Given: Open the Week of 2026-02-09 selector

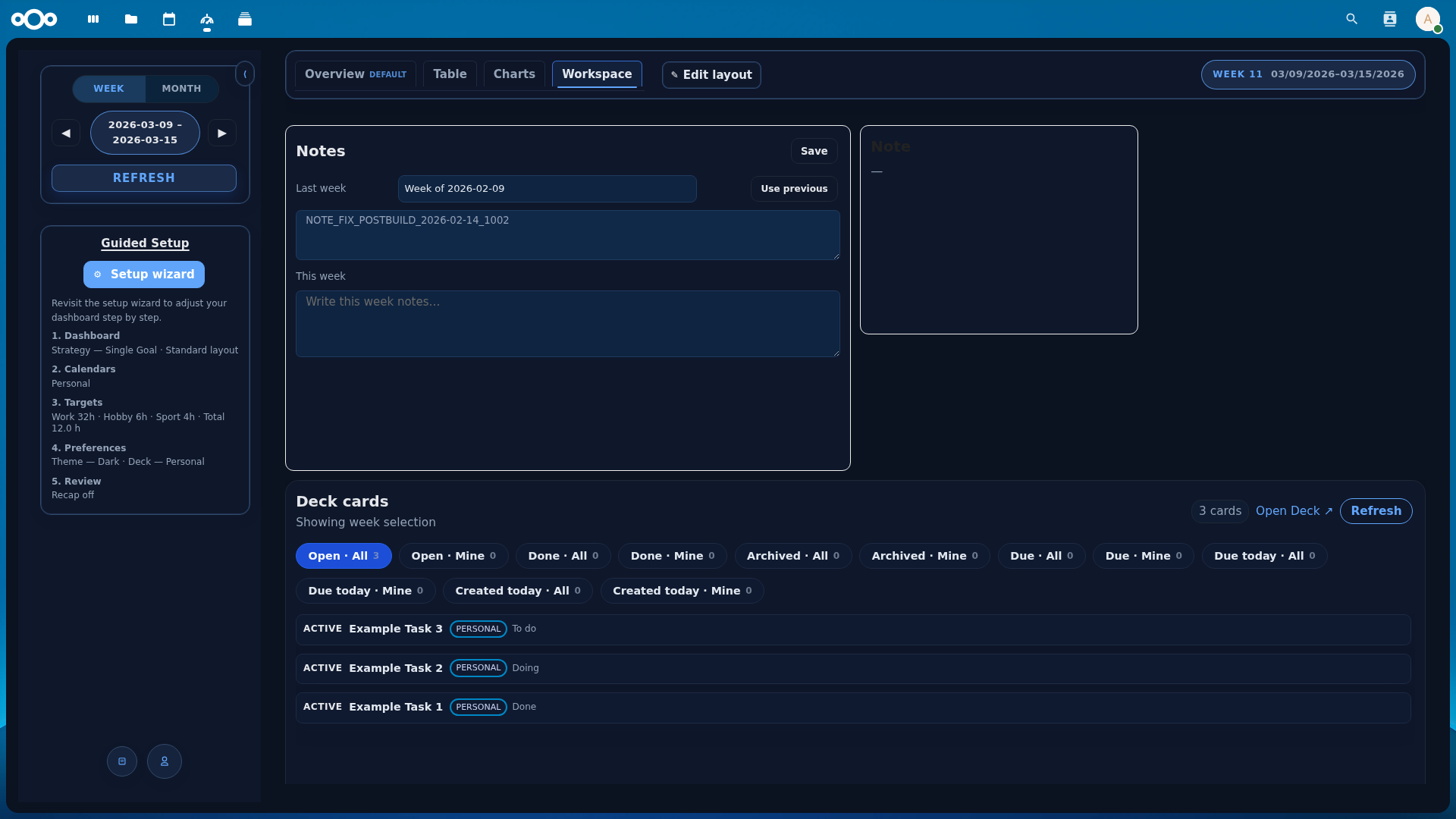Looking at the screenshot, I should (547, 188).
